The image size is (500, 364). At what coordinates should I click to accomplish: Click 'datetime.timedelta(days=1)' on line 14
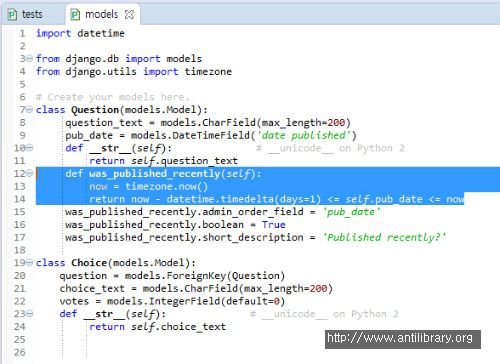(244, 199)
